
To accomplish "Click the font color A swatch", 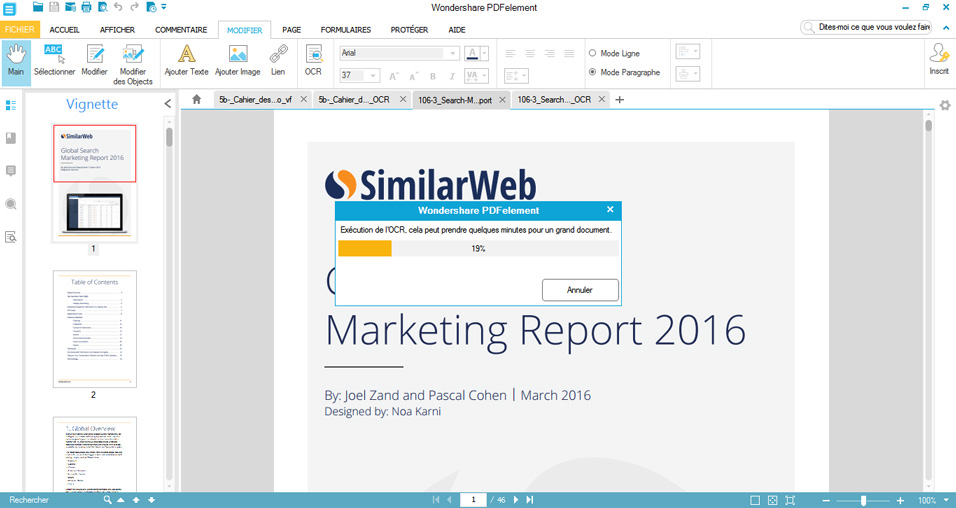I will click(x=472, y=54).
